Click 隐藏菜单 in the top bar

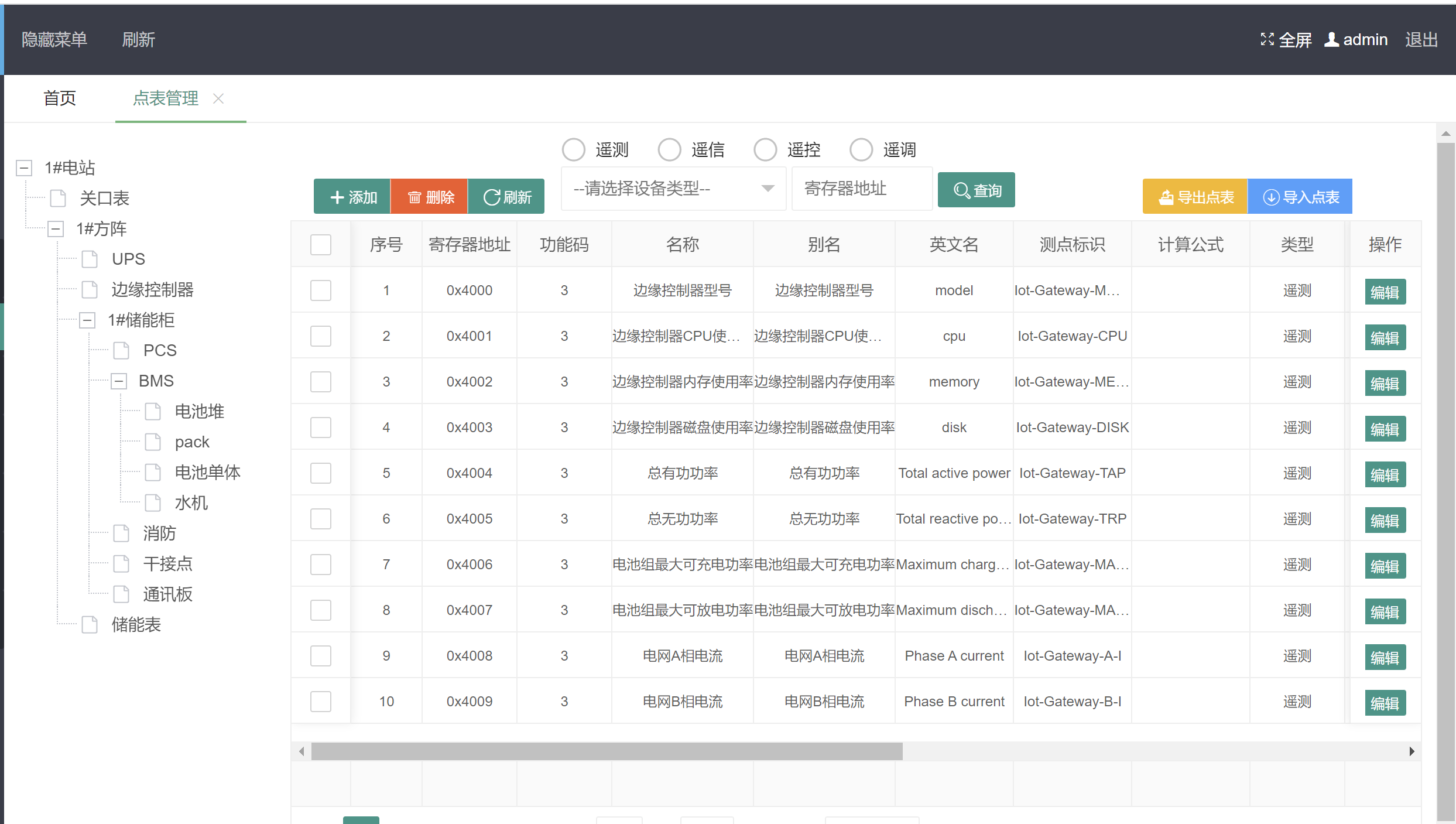click(54, 39)
